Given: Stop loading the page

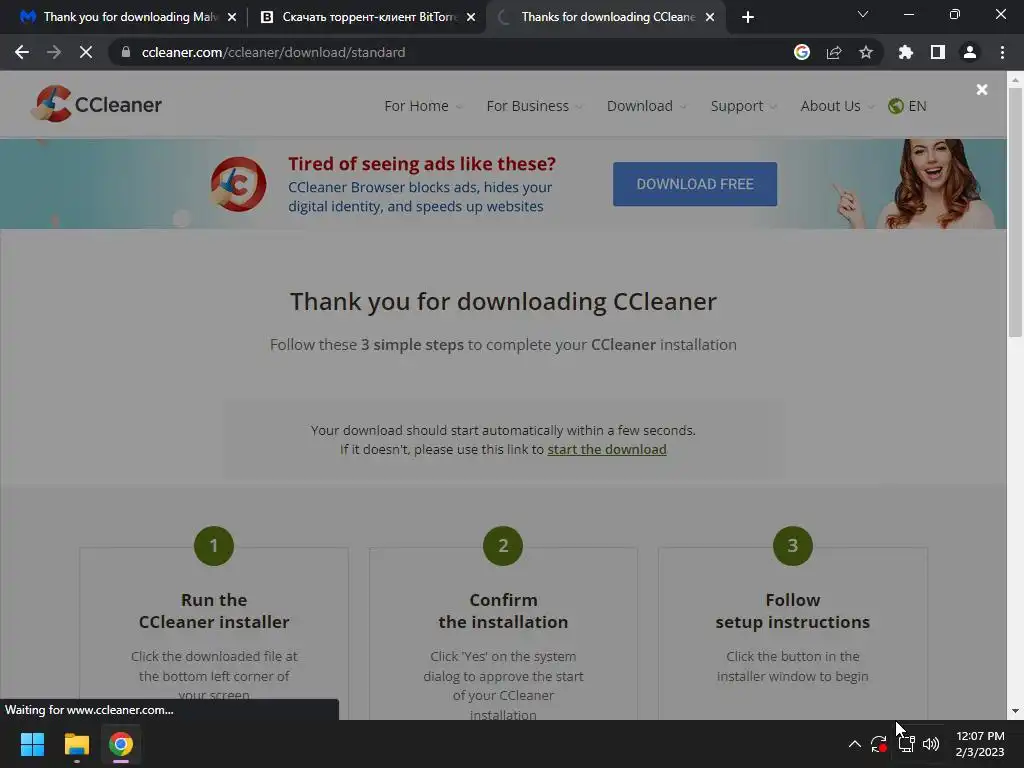Looking at the screenshot, I should click(86, 52).
